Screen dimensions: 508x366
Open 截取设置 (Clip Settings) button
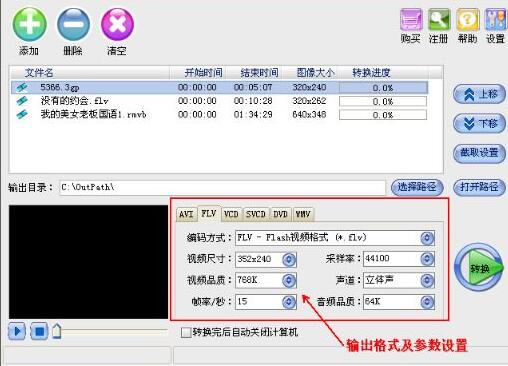point(479,153)
